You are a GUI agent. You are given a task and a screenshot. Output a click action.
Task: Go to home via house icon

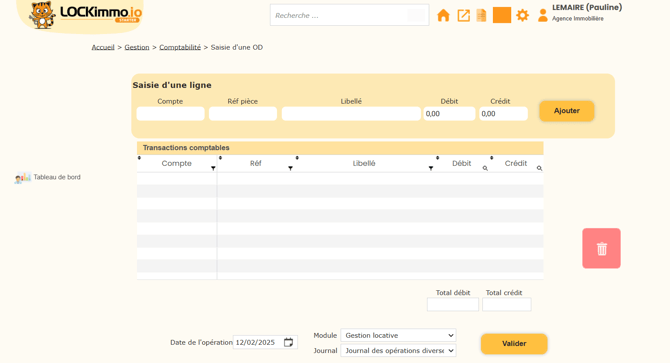click(x=443, y=15)
